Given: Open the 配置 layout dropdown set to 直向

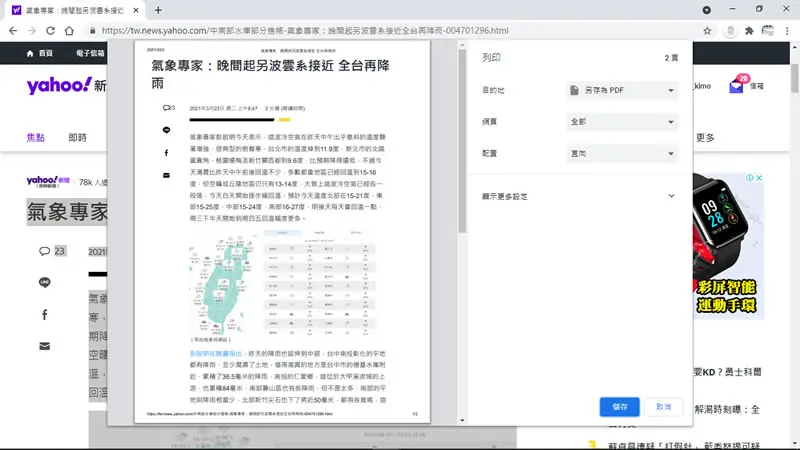Looking at the screenshot, I should (622, 154).
